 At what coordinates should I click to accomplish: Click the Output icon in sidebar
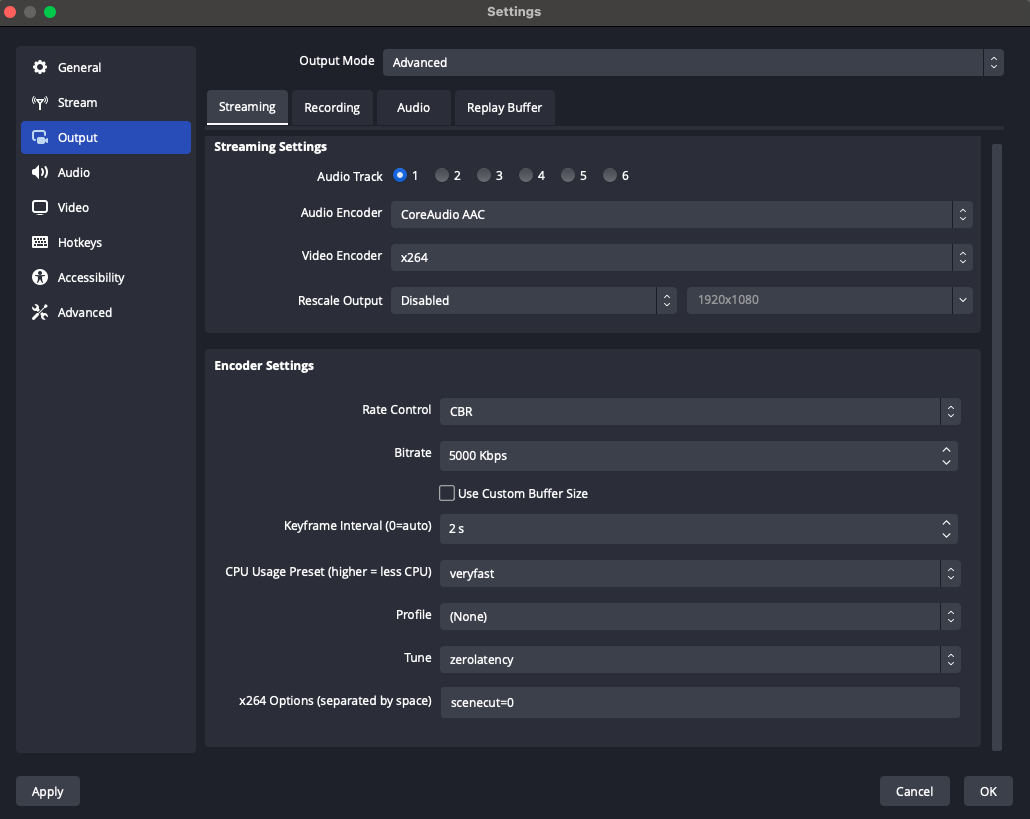click(40, 138)
